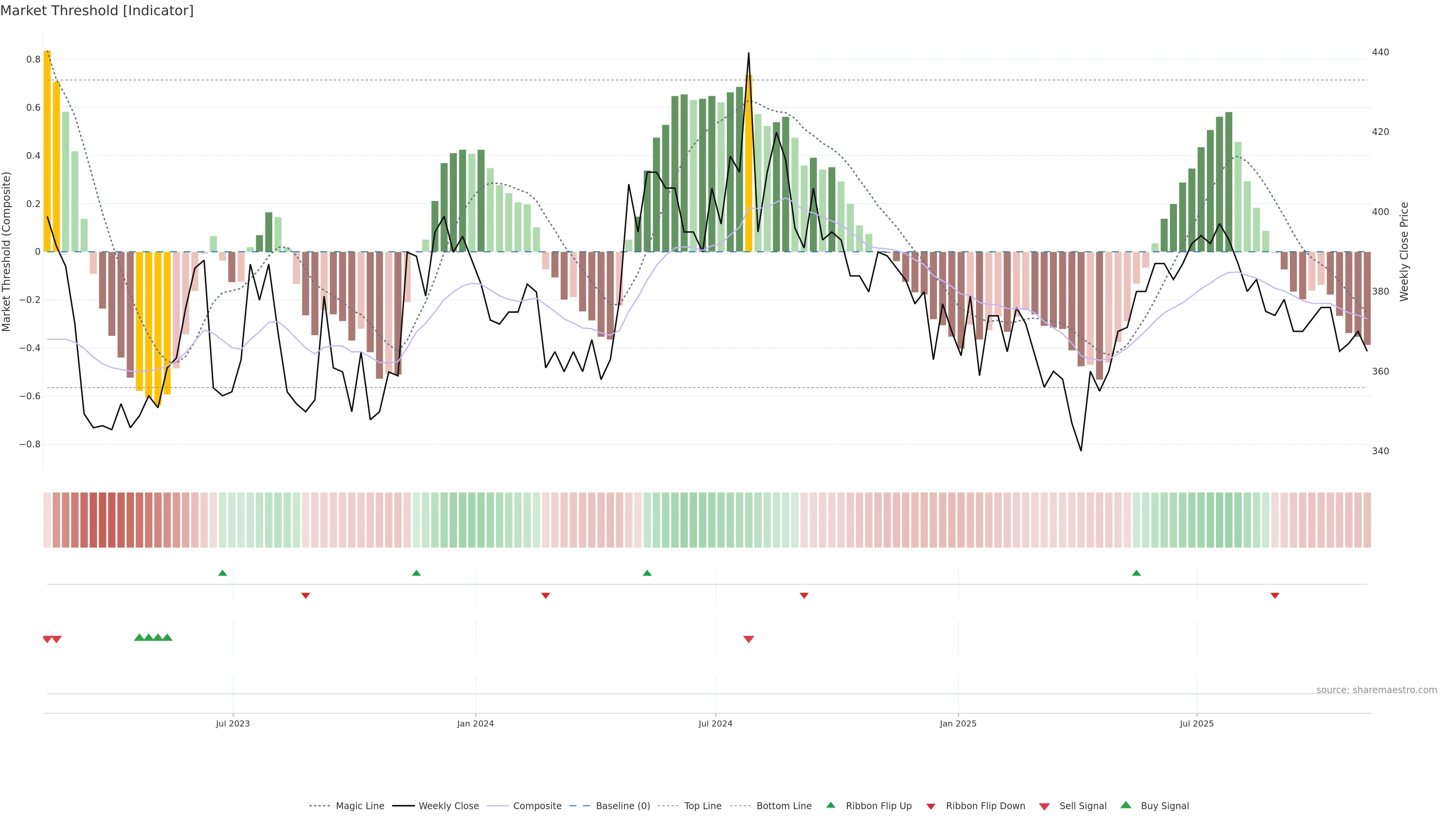Click ribbon flip up marker before Jul 2025
This screenshot has height=819, width=1456.
click(x=1136, y=573)
